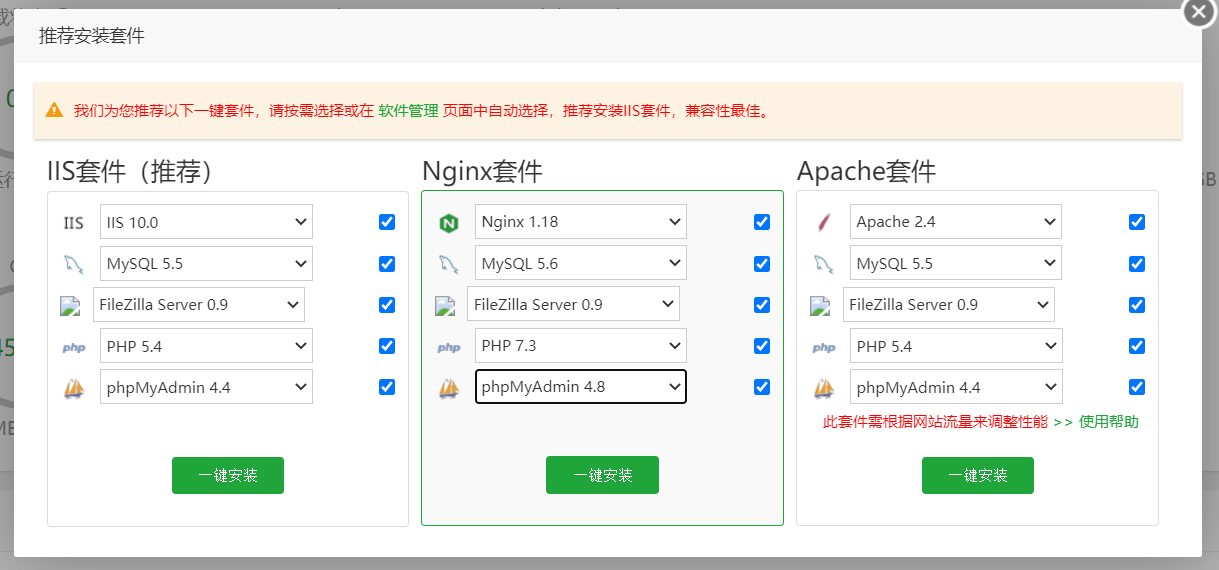This screenshot has width=1219, height=570.
Task: Open FileZilla Server dropdown in Nginx suite
Action: click(574, 305)
